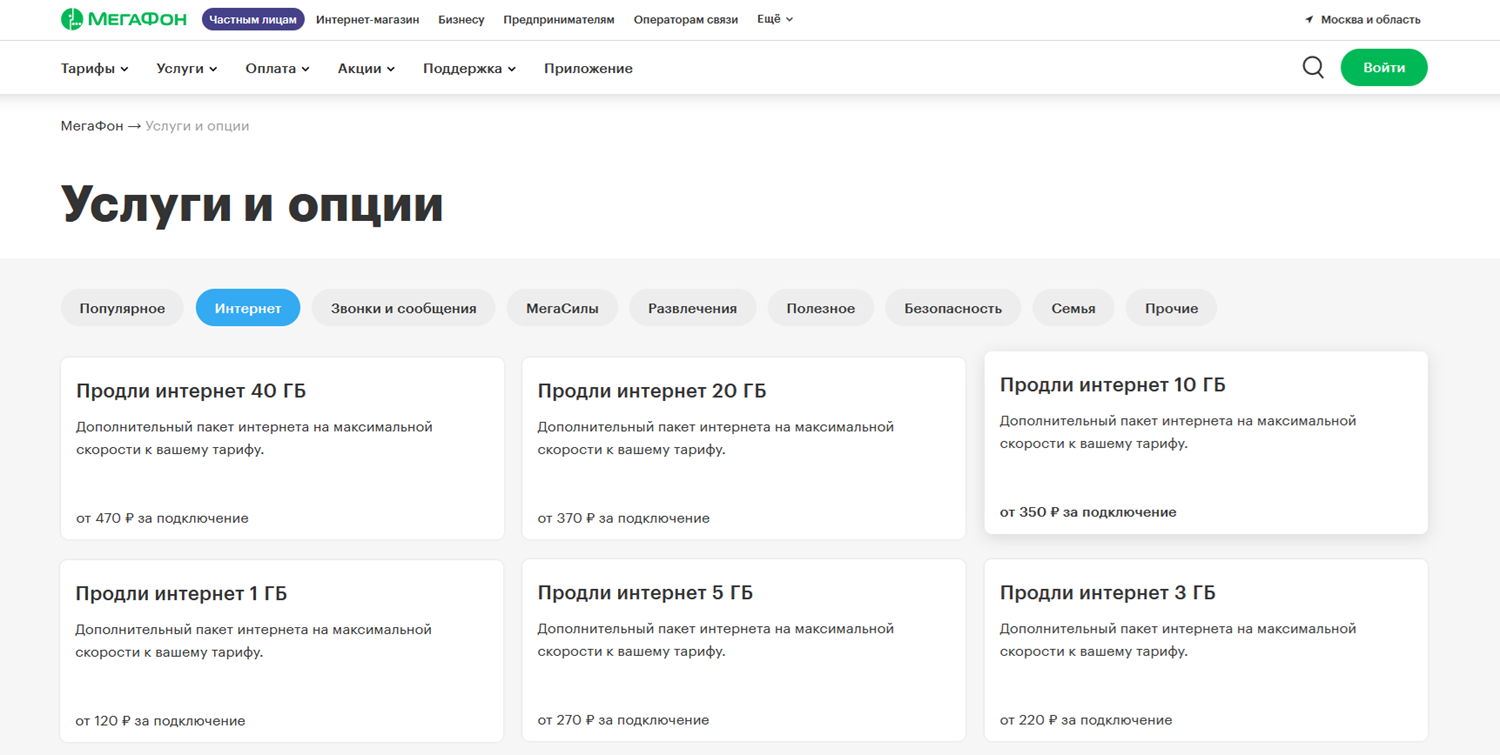Expand the Ещё top menu
Image resolution: width=1500 pixels, height=755 pixels.
[x=775, y=19]
